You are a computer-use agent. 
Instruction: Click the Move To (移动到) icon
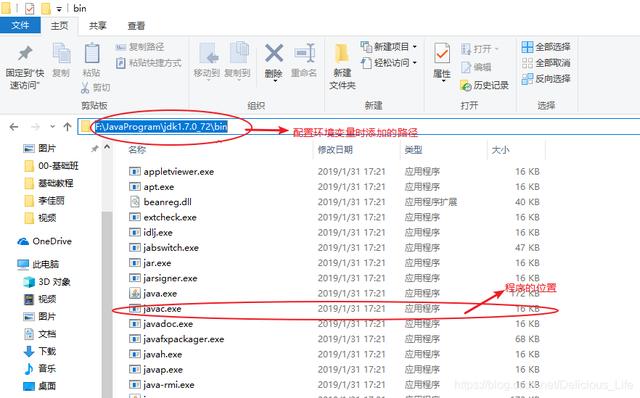[209, 54]
